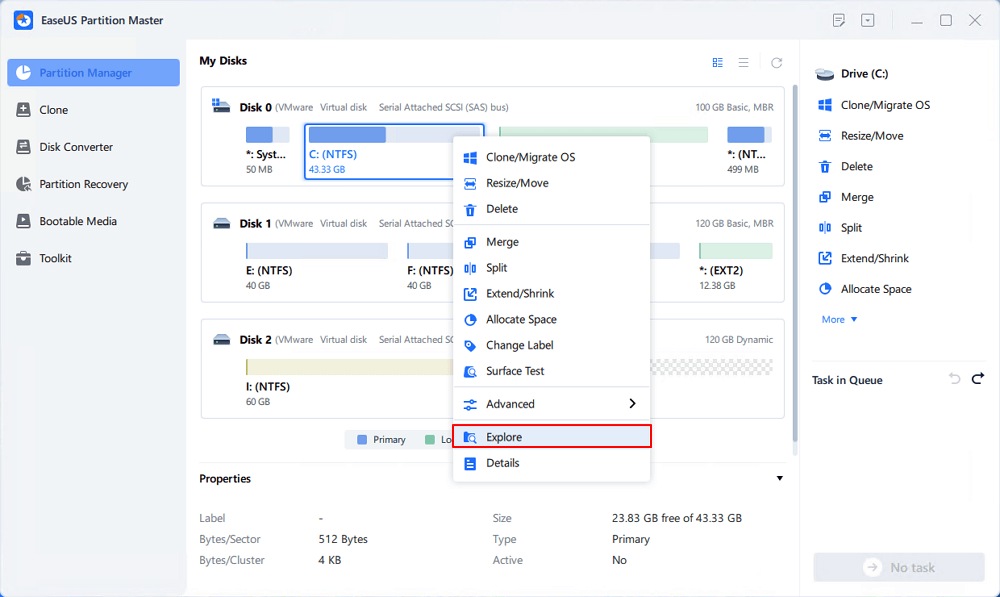The image size is (1000, 597).
Task: Select the E: (NTFS) partition bar
Action: point(316,251)
